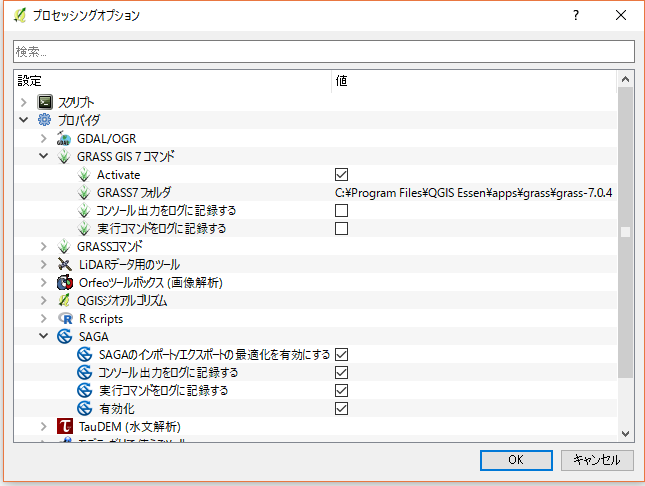Click the 設定 column header
Screen dimensions: 645x486
[173, 81]
